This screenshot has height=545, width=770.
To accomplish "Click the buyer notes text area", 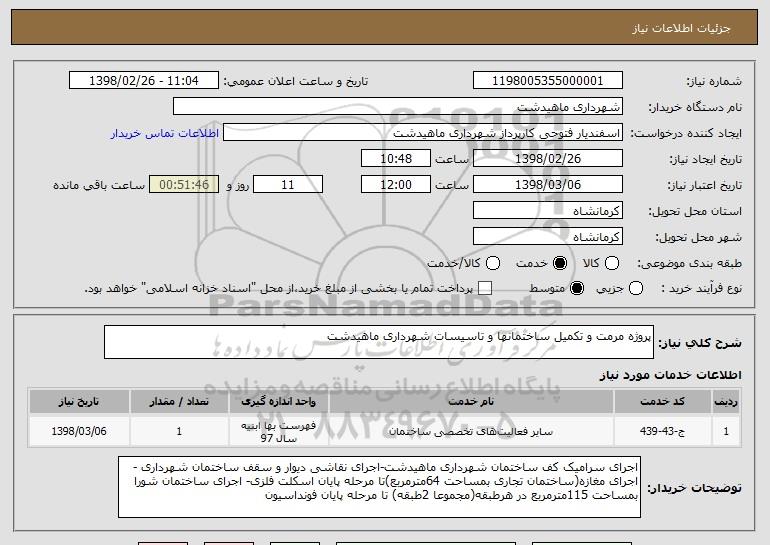I will tap(380, 487).
